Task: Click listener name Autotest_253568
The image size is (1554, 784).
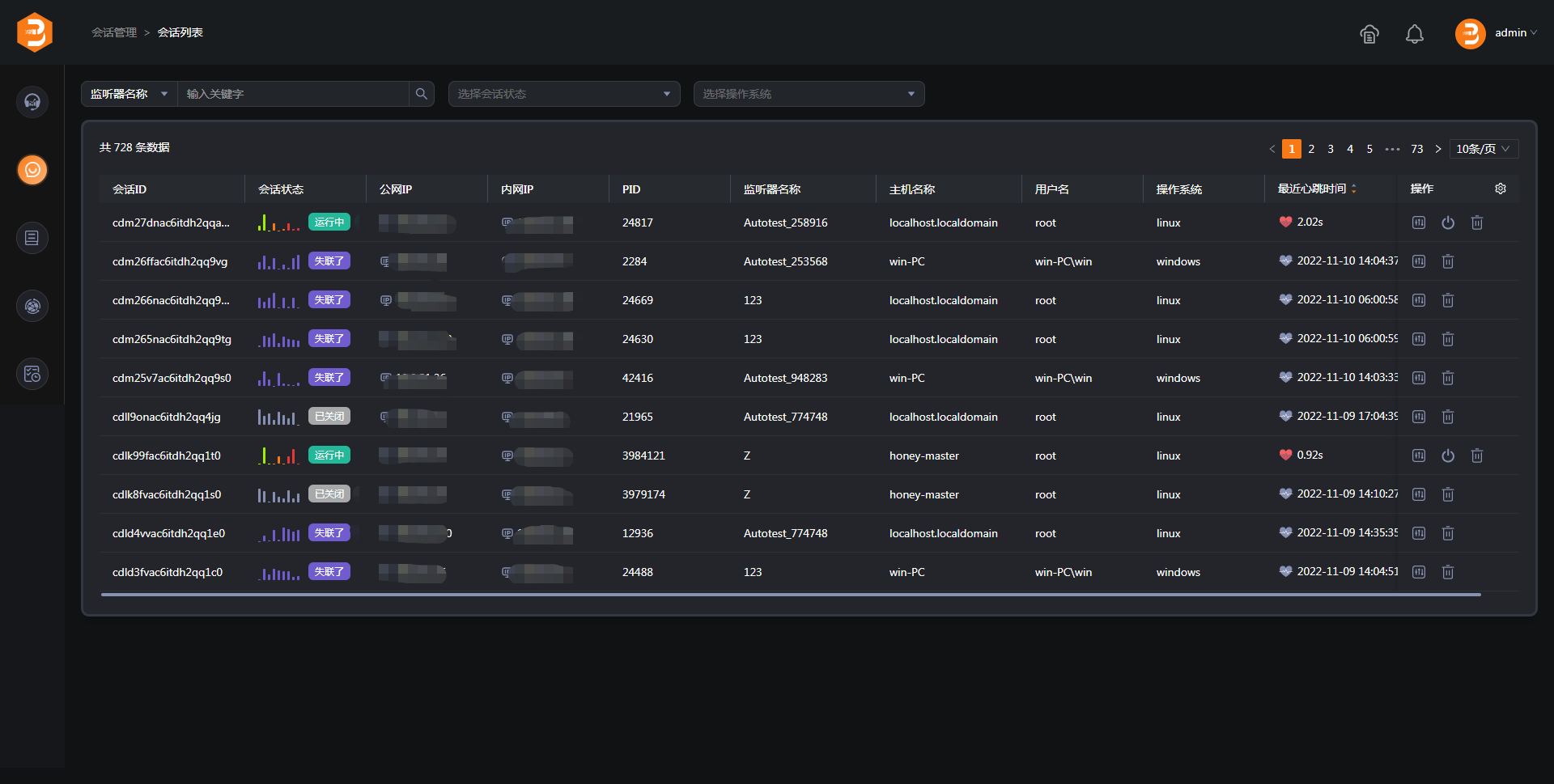Action: click(x=785, y=261)
